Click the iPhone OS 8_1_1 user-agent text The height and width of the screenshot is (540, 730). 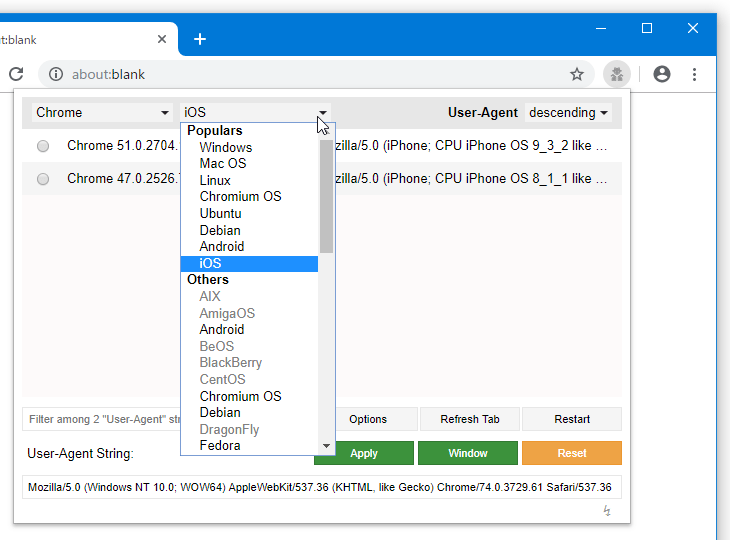pos(471,179)
